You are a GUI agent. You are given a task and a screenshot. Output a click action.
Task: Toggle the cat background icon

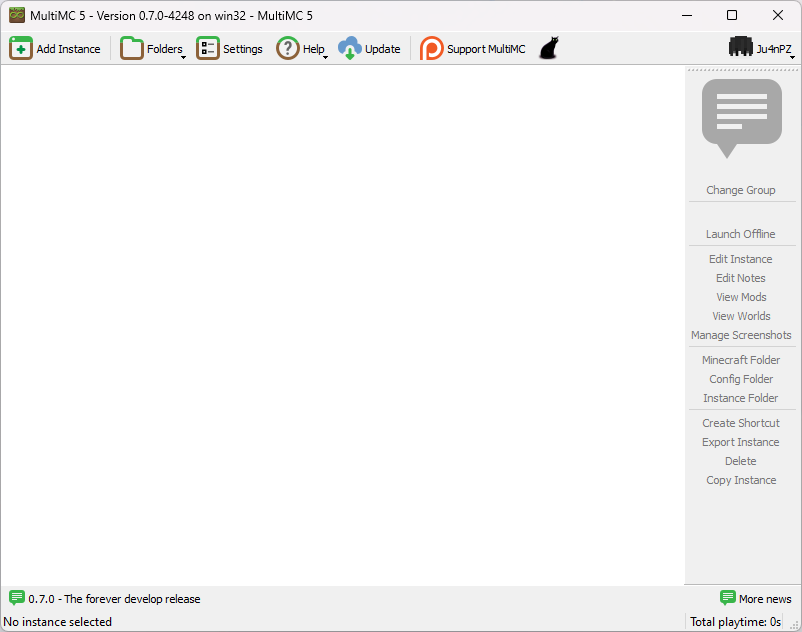point(548,47)
